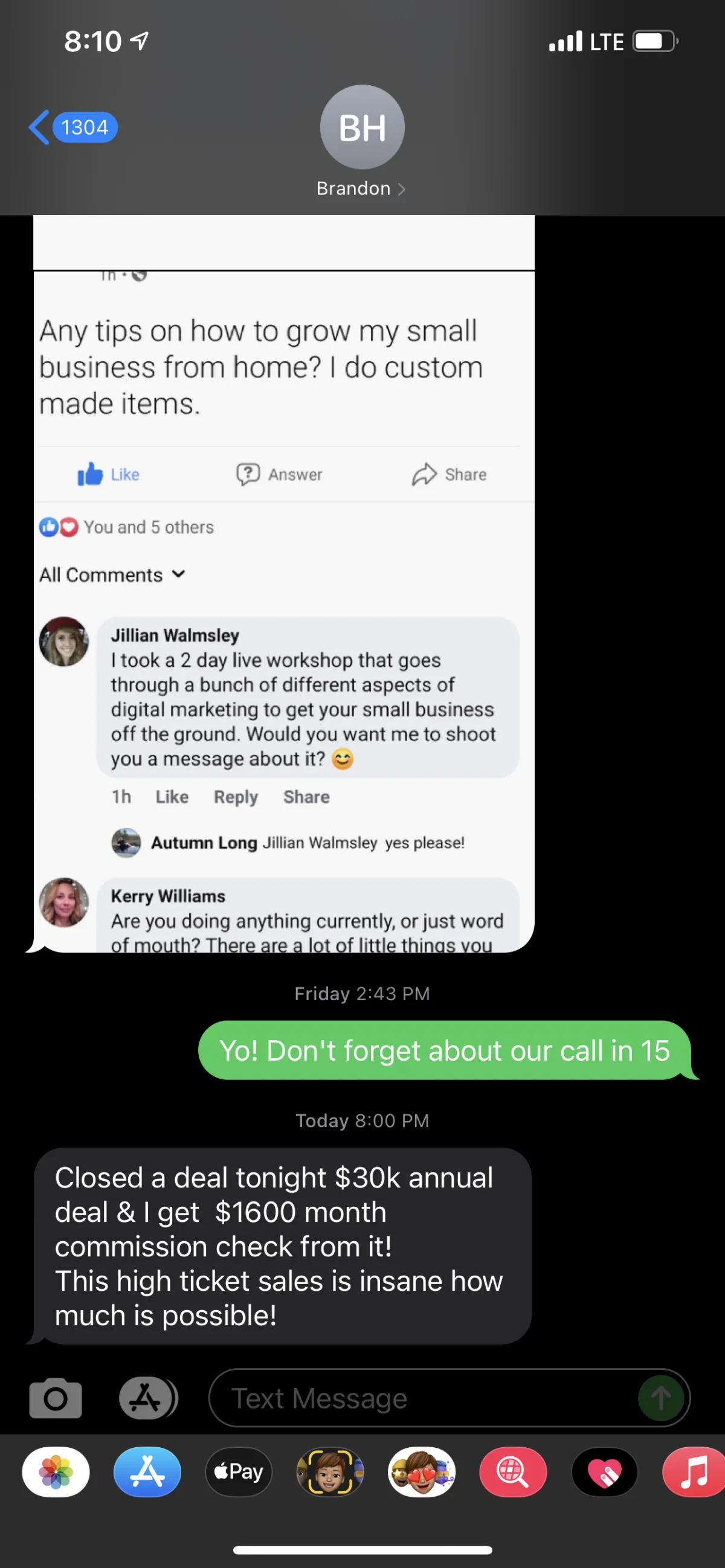Tap the battery indicator in status bar
The image size is (725, 1568).
click(656, 42)
